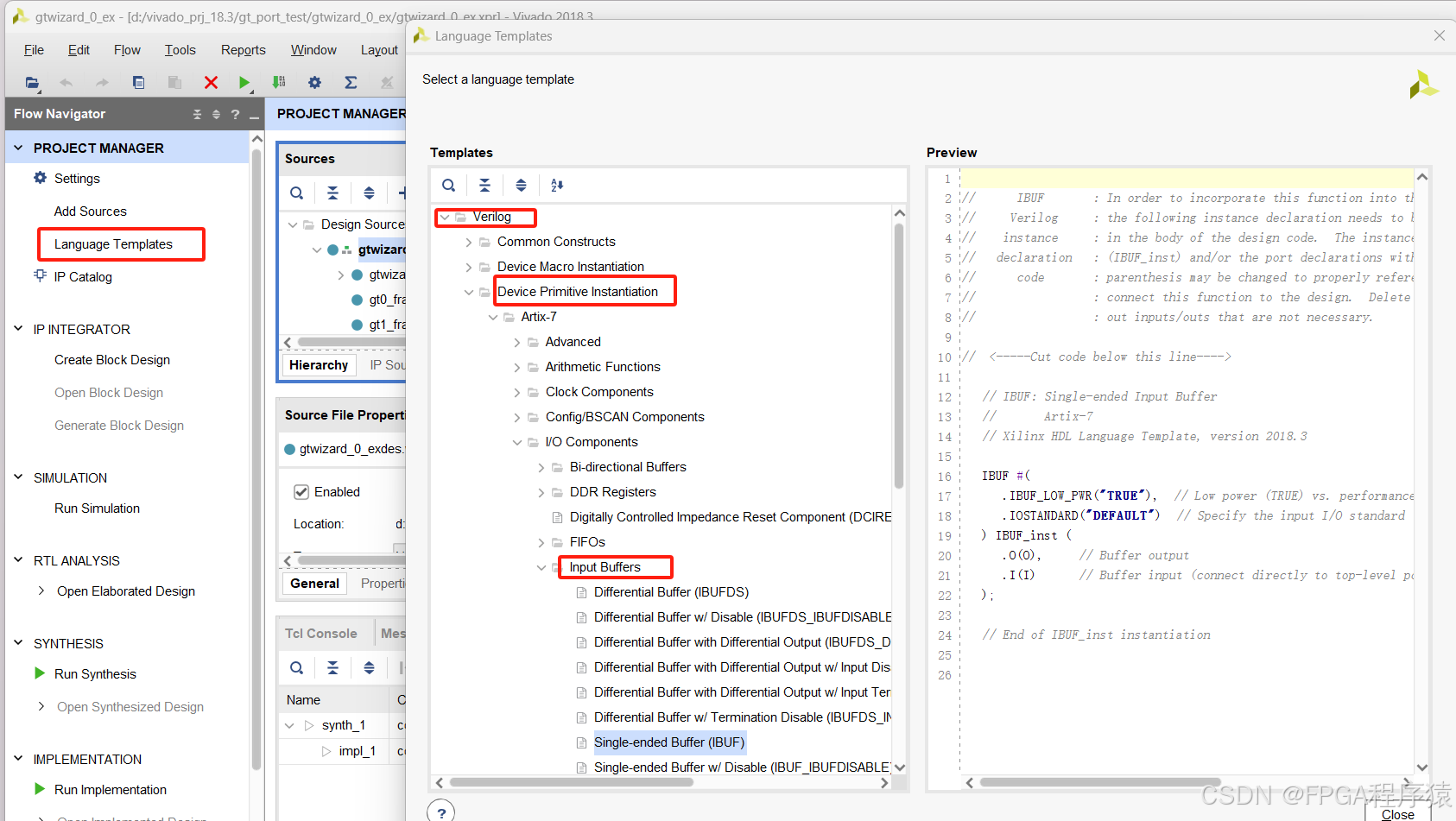
Task: Open the Reports menu
Action: [244, 50]
